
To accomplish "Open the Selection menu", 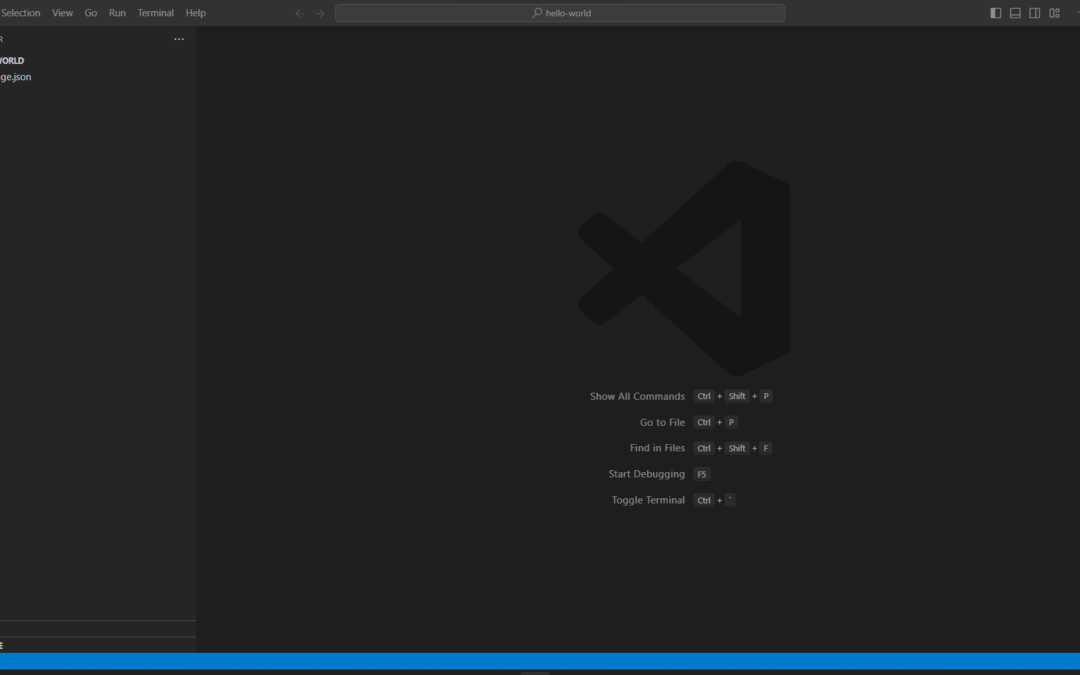I will coord(20,13).
